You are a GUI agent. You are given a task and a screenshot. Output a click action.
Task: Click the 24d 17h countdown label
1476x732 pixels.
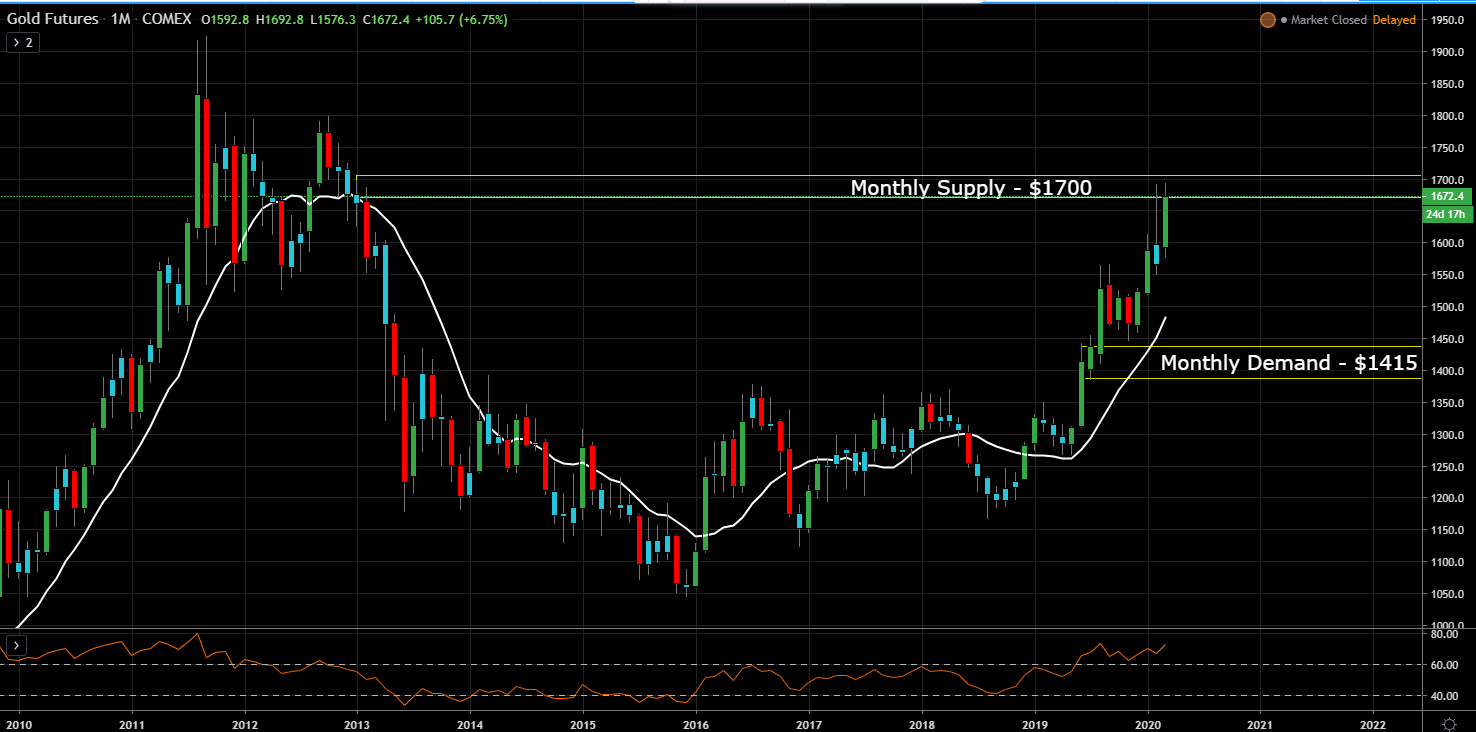tap(1446, 214)
